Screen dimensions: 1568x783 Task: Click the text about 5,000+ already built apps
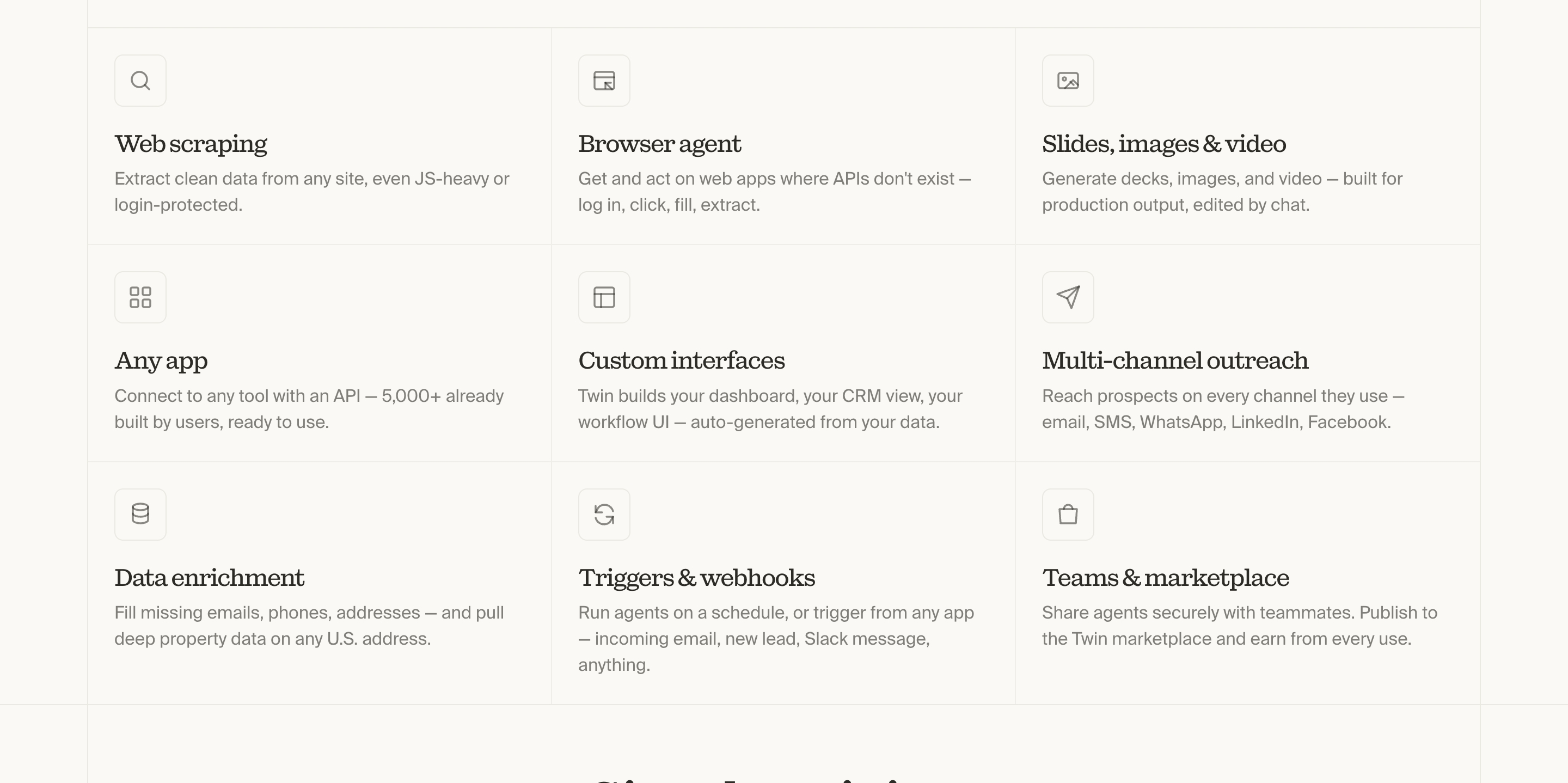(309, 408)
